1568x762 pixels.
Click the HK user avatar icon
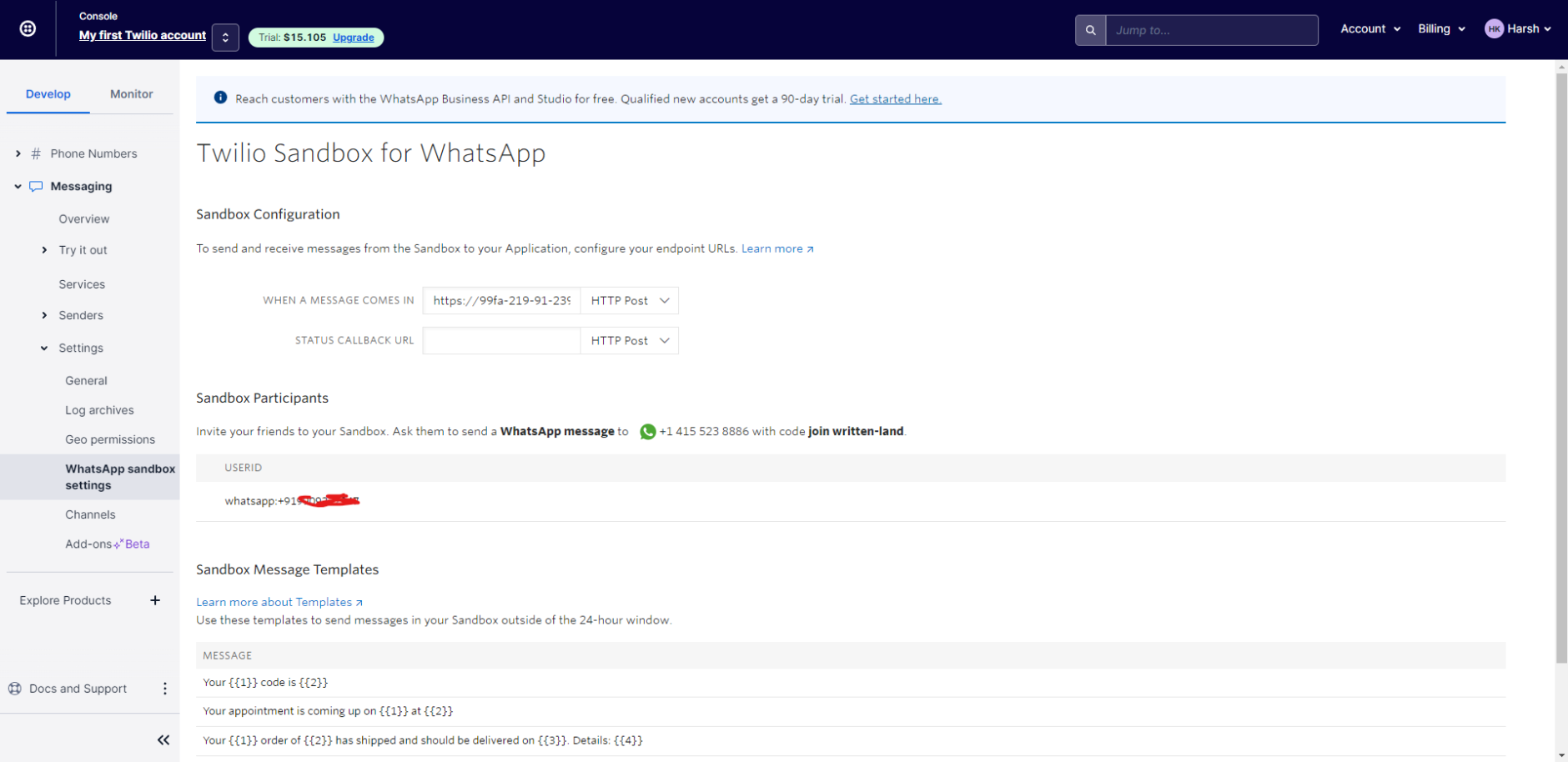[x=1494, y=29]
